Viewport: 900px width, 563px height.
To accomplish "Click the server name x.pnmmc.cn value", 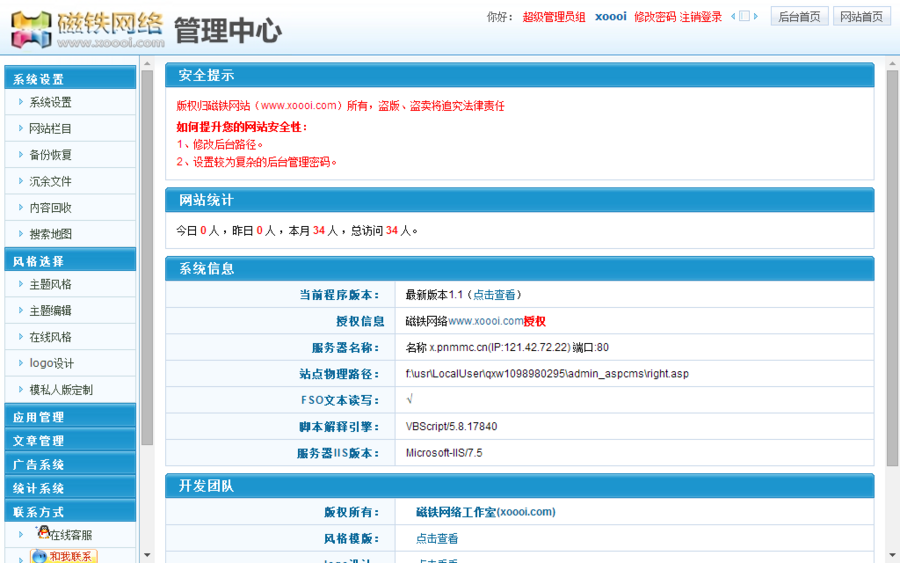I will point(507,348).
